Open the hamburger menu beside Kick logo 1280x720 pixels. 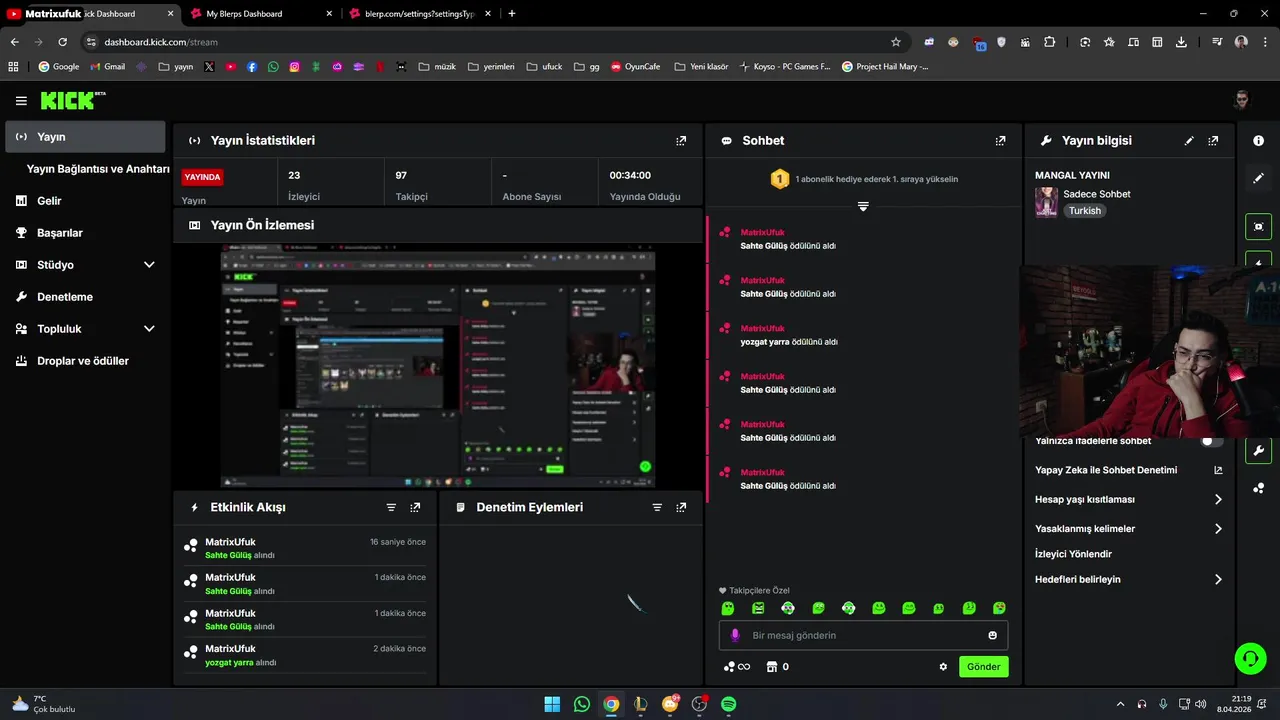point(21,101)
